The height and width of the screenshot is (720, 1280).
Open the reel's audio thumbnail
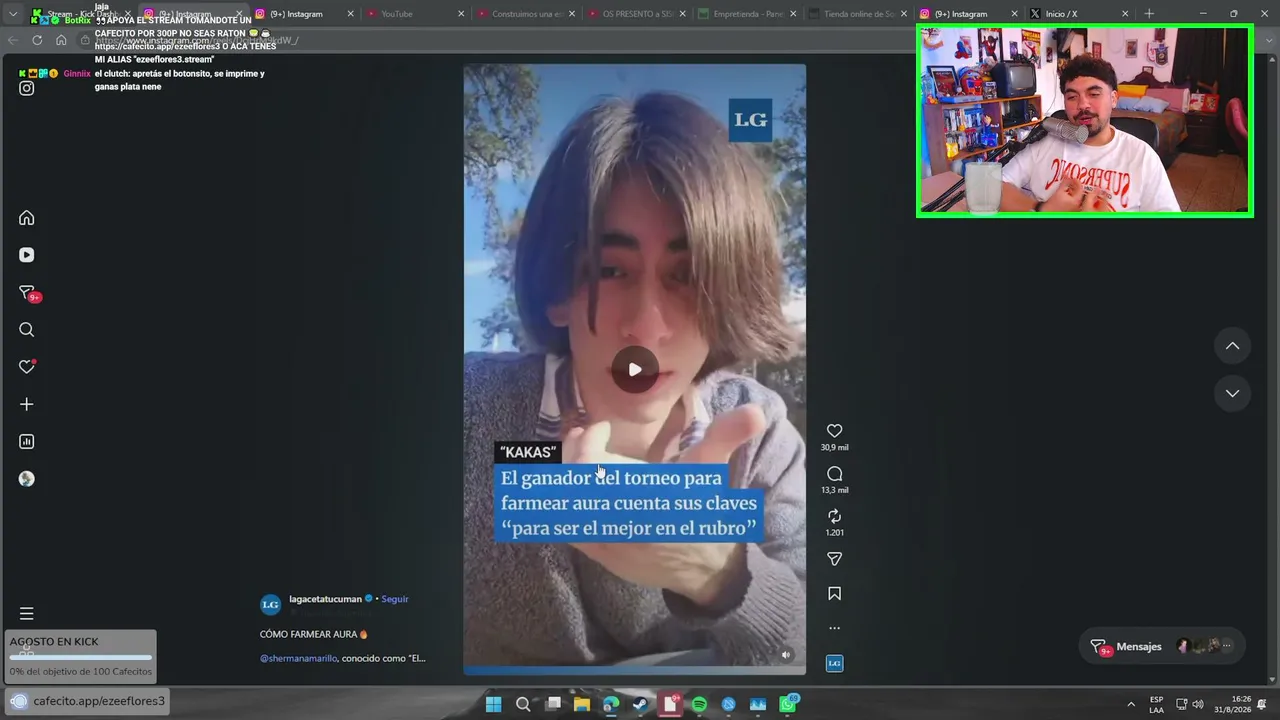click(x=834, y=663)
